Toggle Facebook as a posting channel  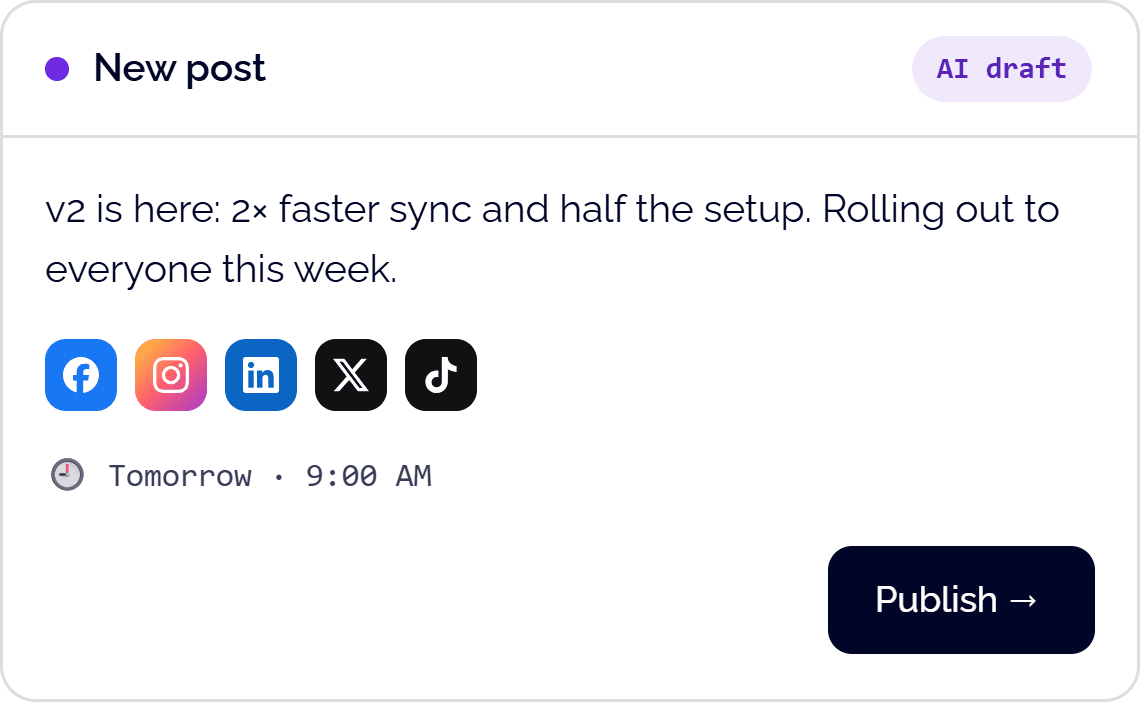81,375
